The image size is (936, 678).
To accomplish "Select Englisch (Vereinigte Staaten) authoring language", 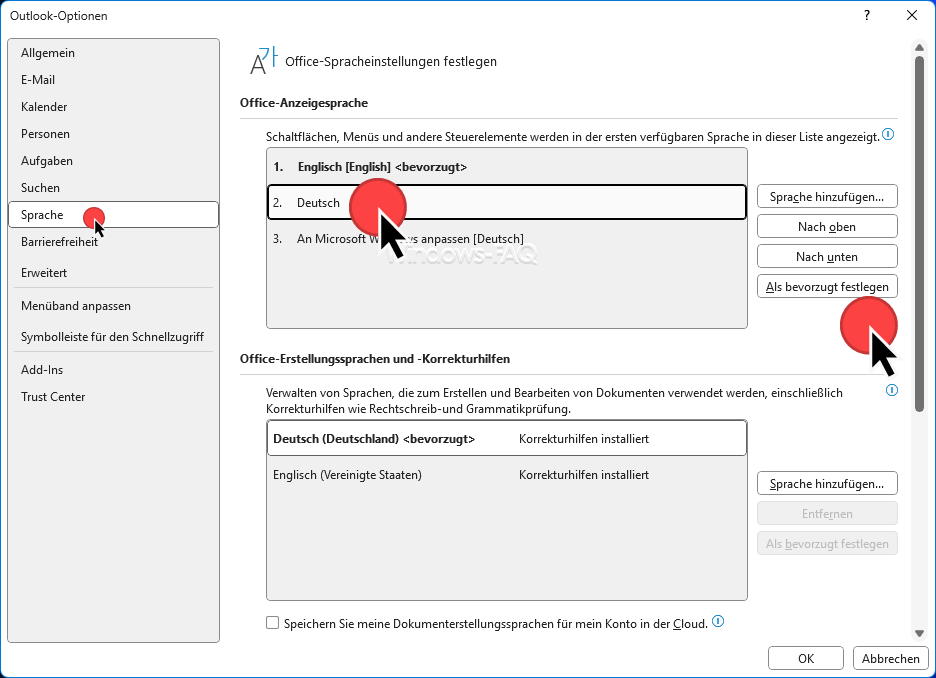I will tap(347, 475).
